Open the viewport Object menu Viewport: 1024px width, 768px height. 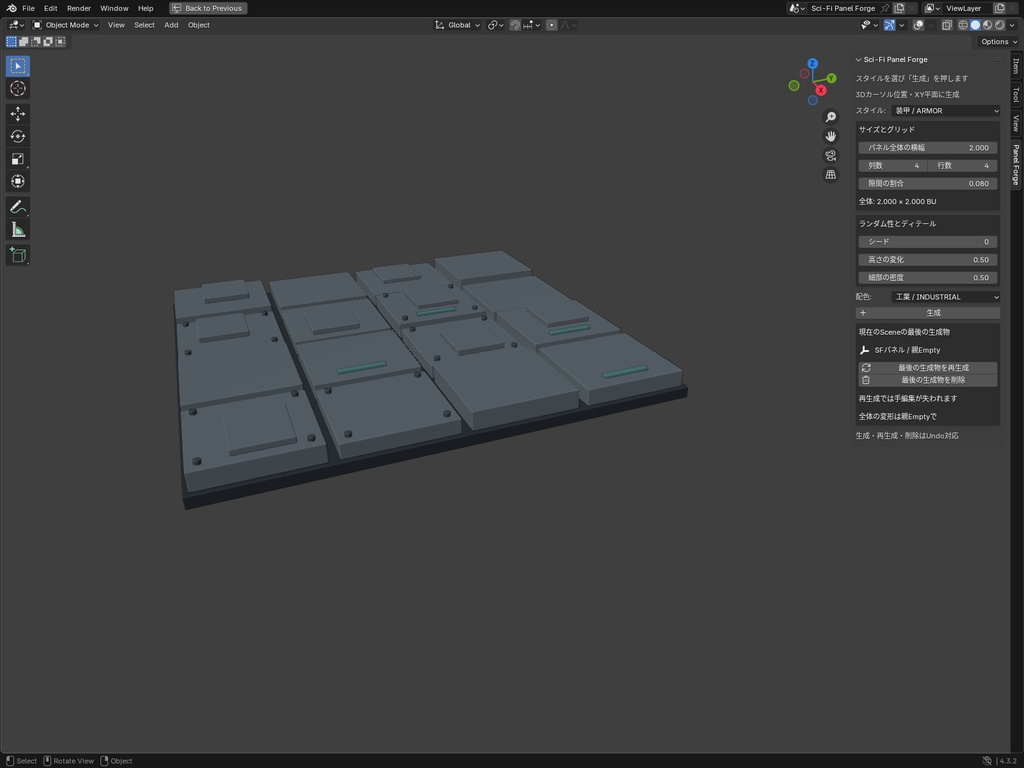pyautogui.click(x=199, y=25)
